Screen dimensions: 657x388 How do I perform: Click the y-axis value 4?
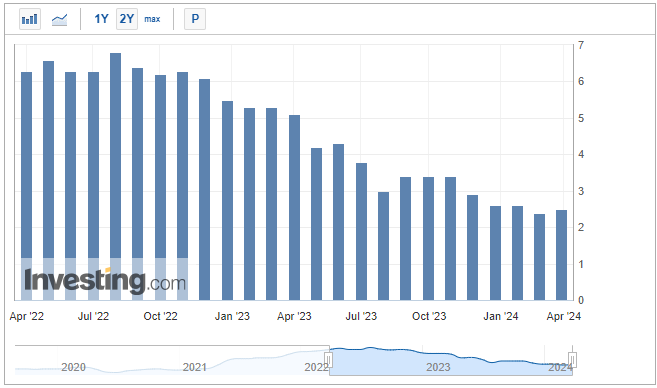[x=581, y=154]
